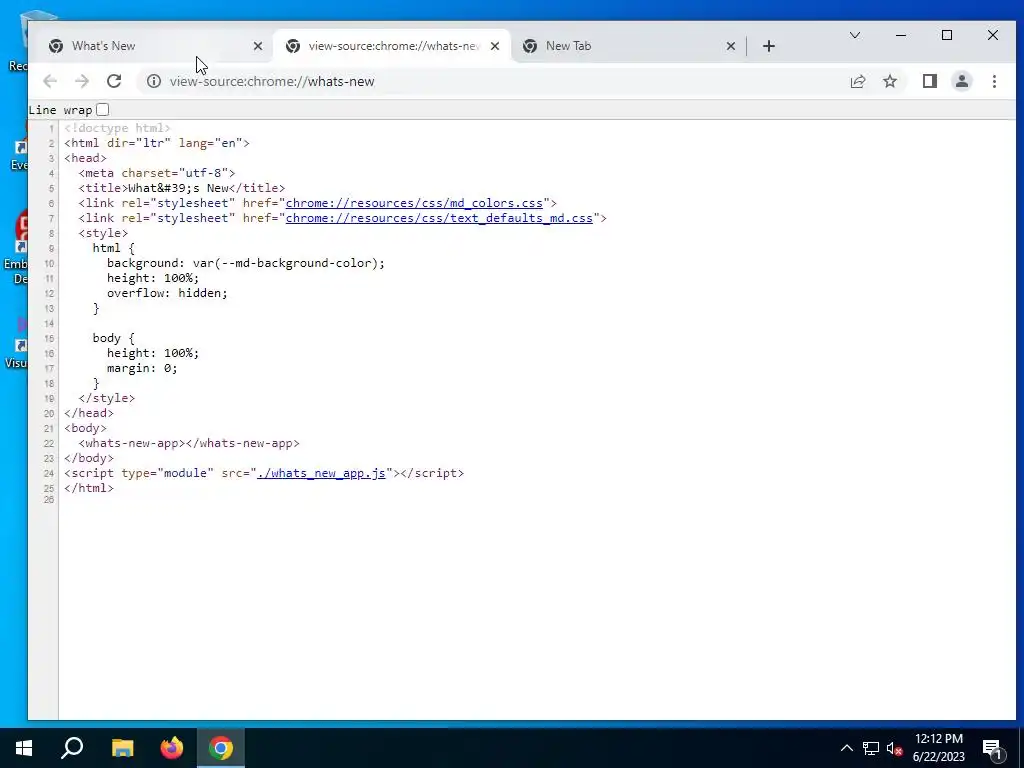Open the taskbar clock showing 12:12 PM
The height and width of the screenshot is (768, 1024).
coord(938,748)
